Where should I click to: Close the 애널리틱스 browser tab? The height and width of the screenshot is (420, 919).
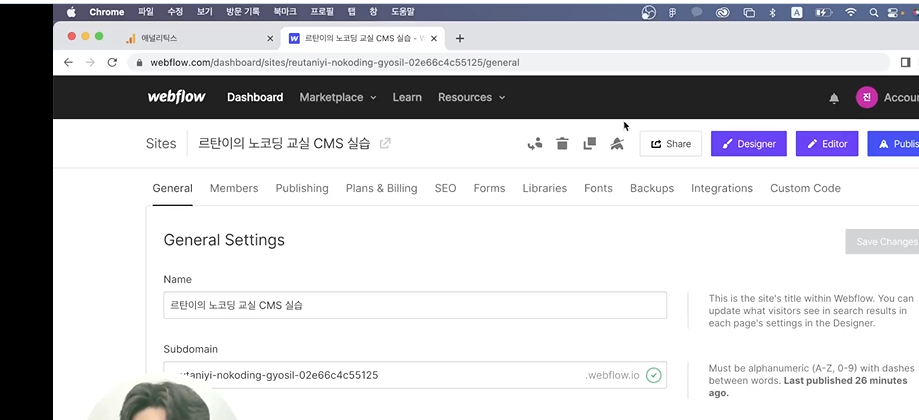click(x=270, y=38)
